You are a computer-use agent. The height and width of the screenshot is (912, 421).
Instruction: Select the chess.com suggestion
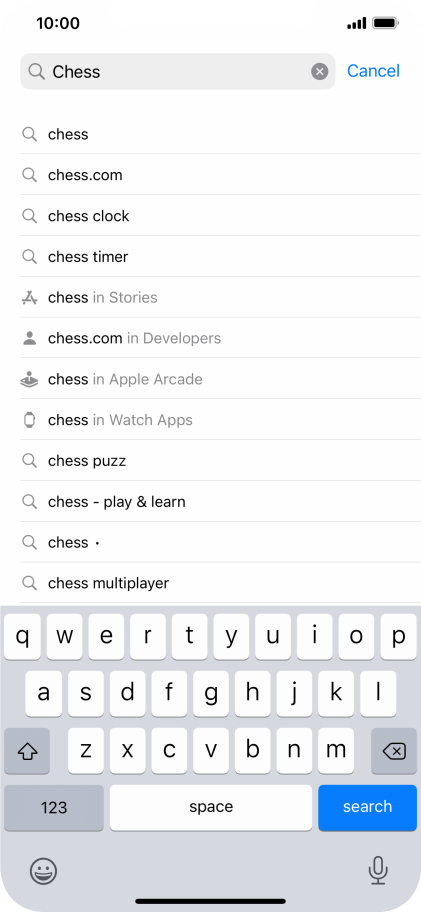coord(220,175)
